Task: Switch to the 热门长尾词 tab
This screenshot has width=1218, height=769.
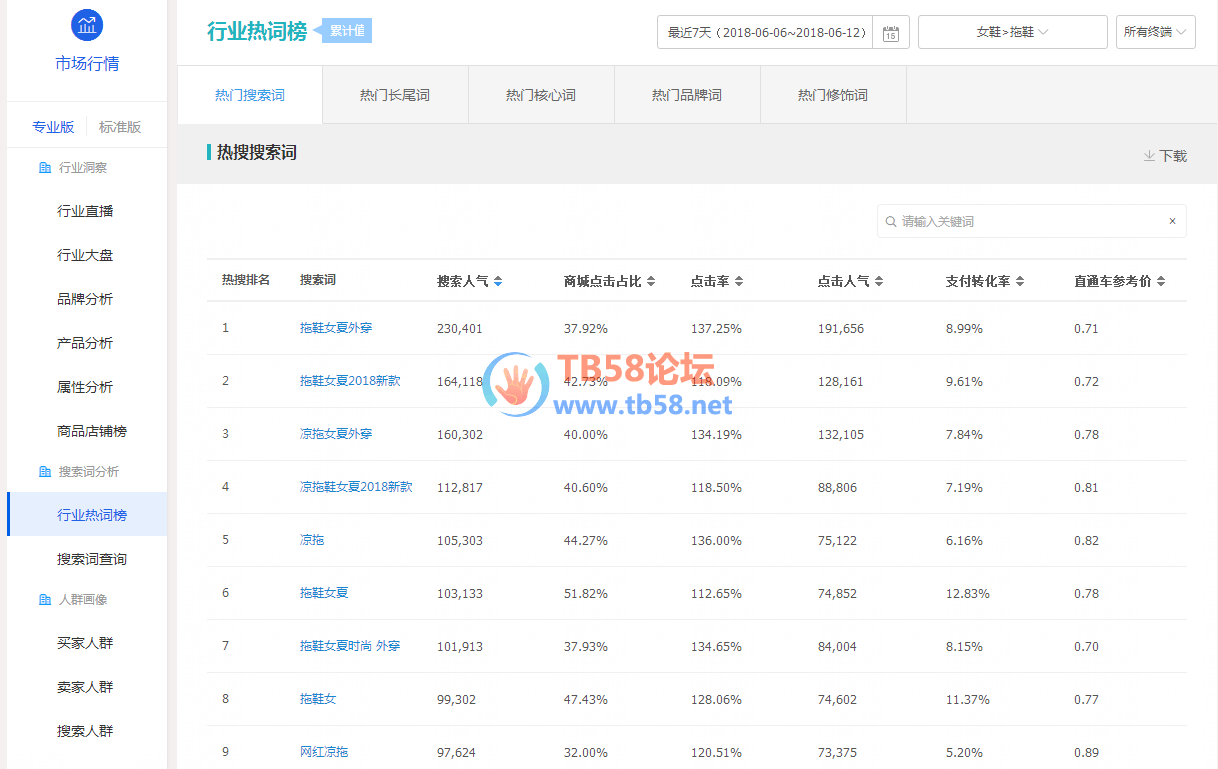Action: [x=395, y=96]
